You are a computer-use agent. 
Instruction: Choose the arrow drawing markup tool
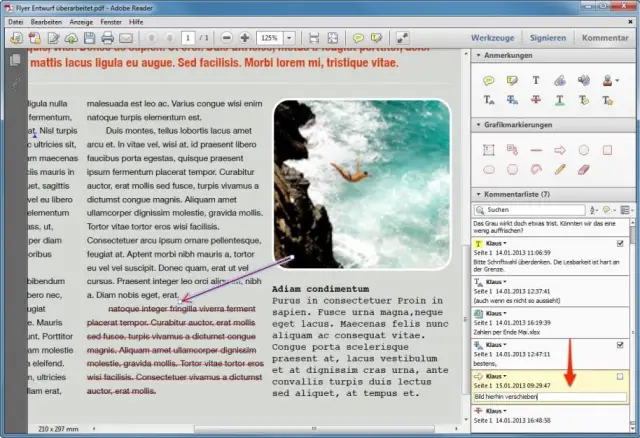pos(559,149)
